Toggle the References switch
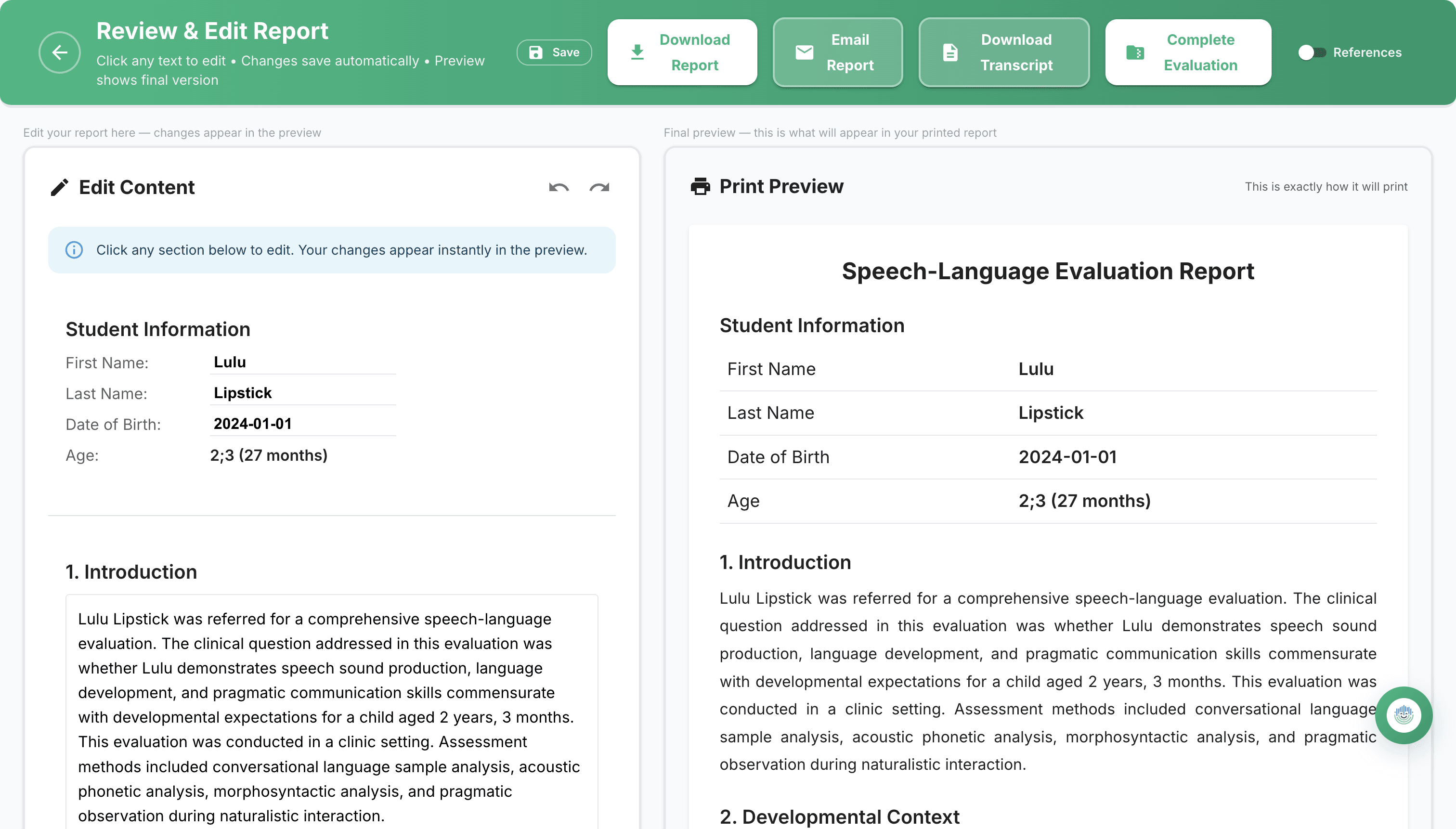 point(1312,52)
